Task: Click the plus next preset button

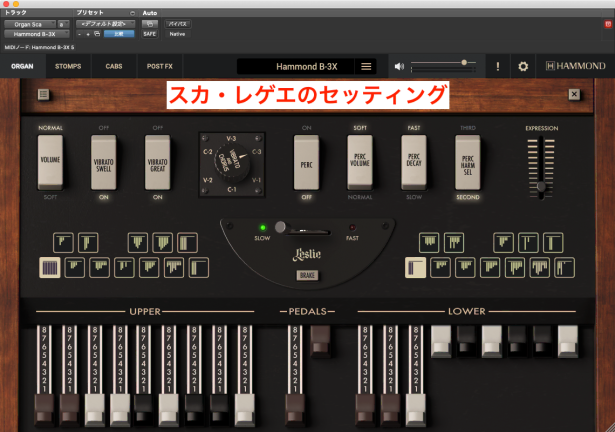Action: point(88,35)
